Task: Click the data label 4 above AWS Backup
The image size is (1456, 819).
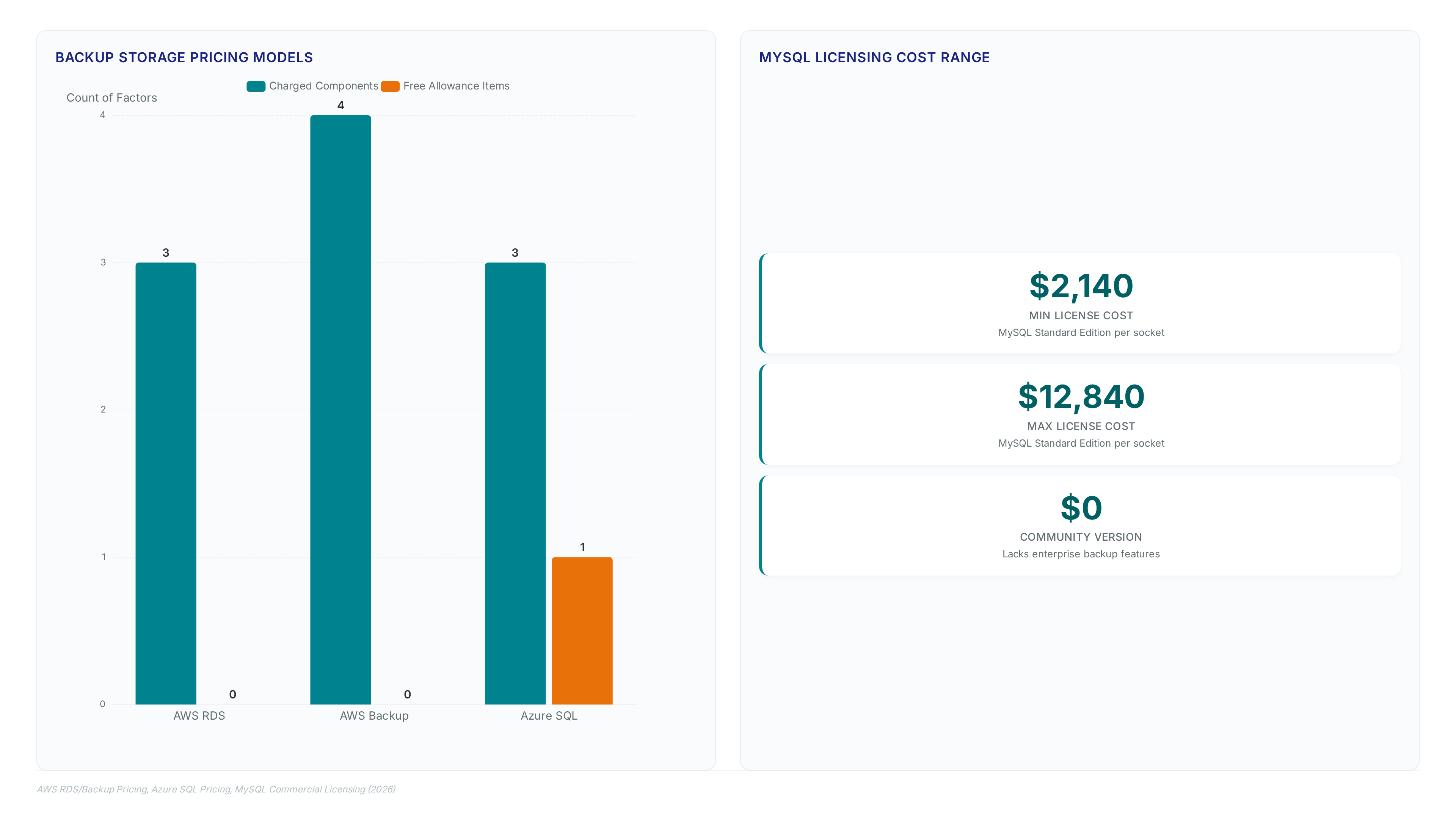Action: coord(341,105)
